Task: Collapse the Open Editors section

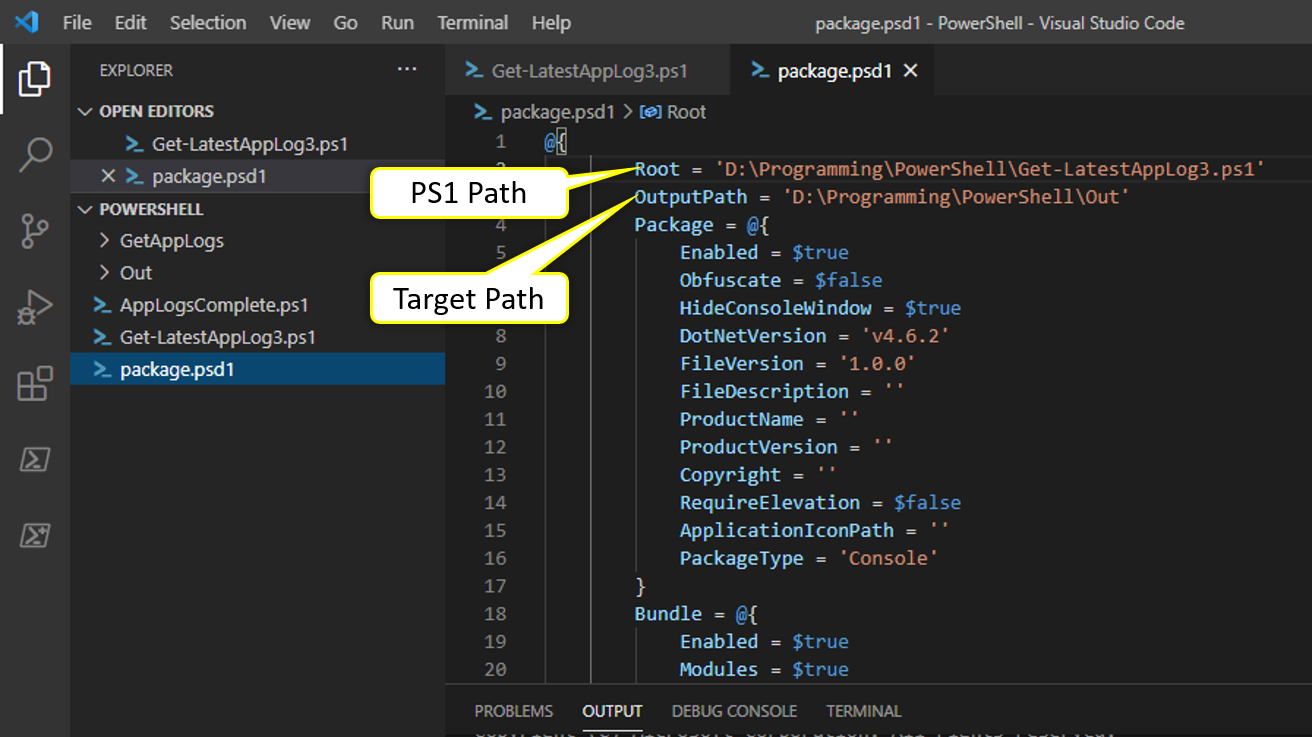Action: click(x=85, y=111)
